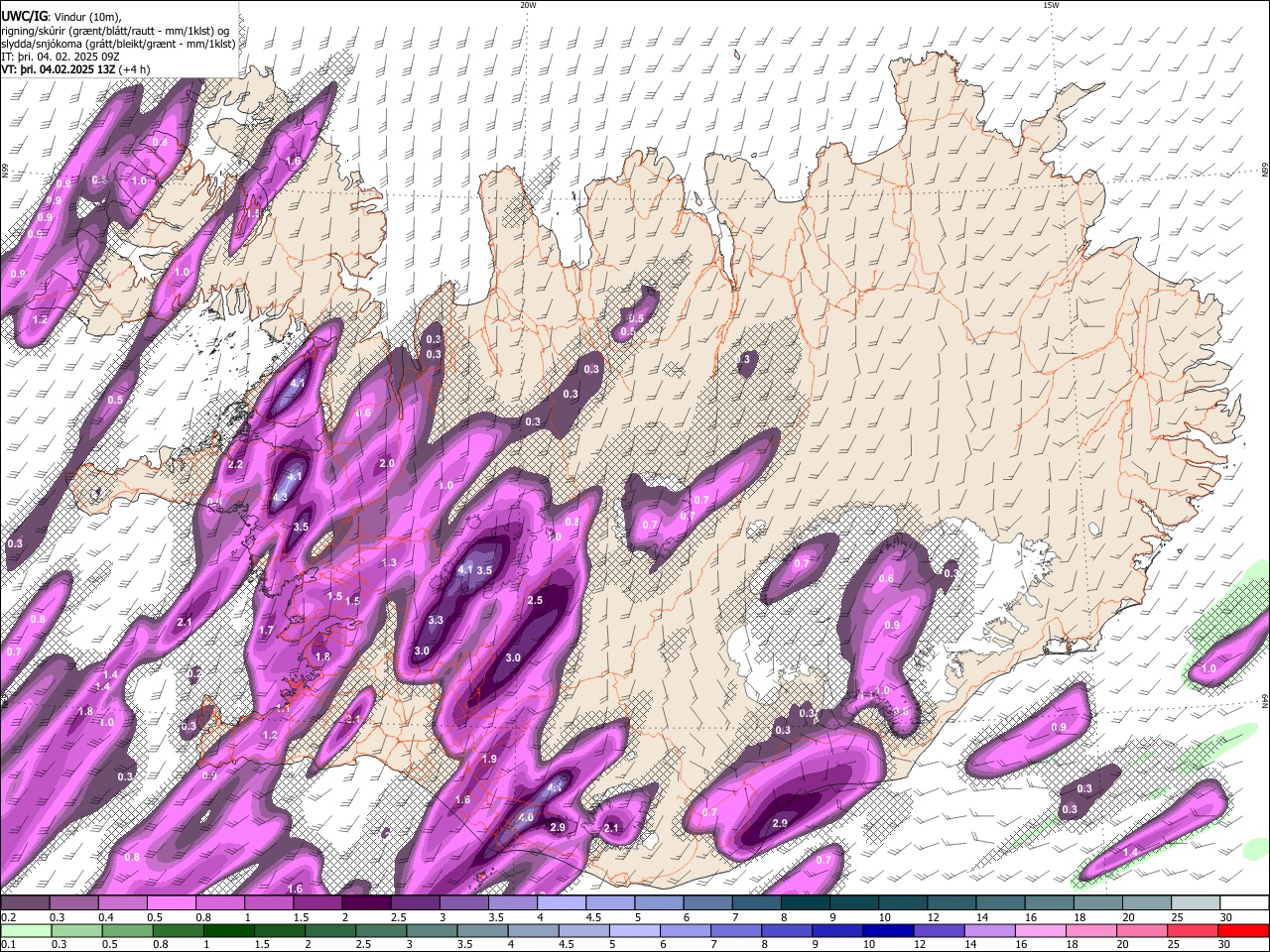Pick the darkest purple swatch above the 2 label
The height and width of the screenshot is (952, 1270).
[366, 903]
